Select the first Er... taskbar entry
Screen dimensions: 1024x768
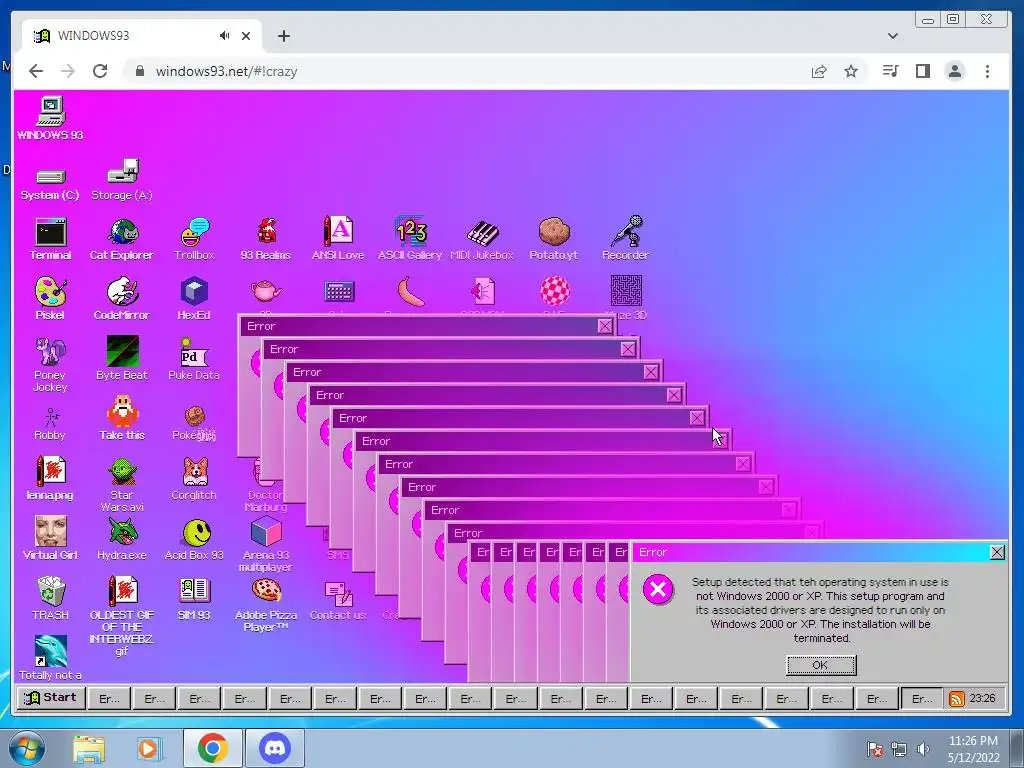point(109,699)
